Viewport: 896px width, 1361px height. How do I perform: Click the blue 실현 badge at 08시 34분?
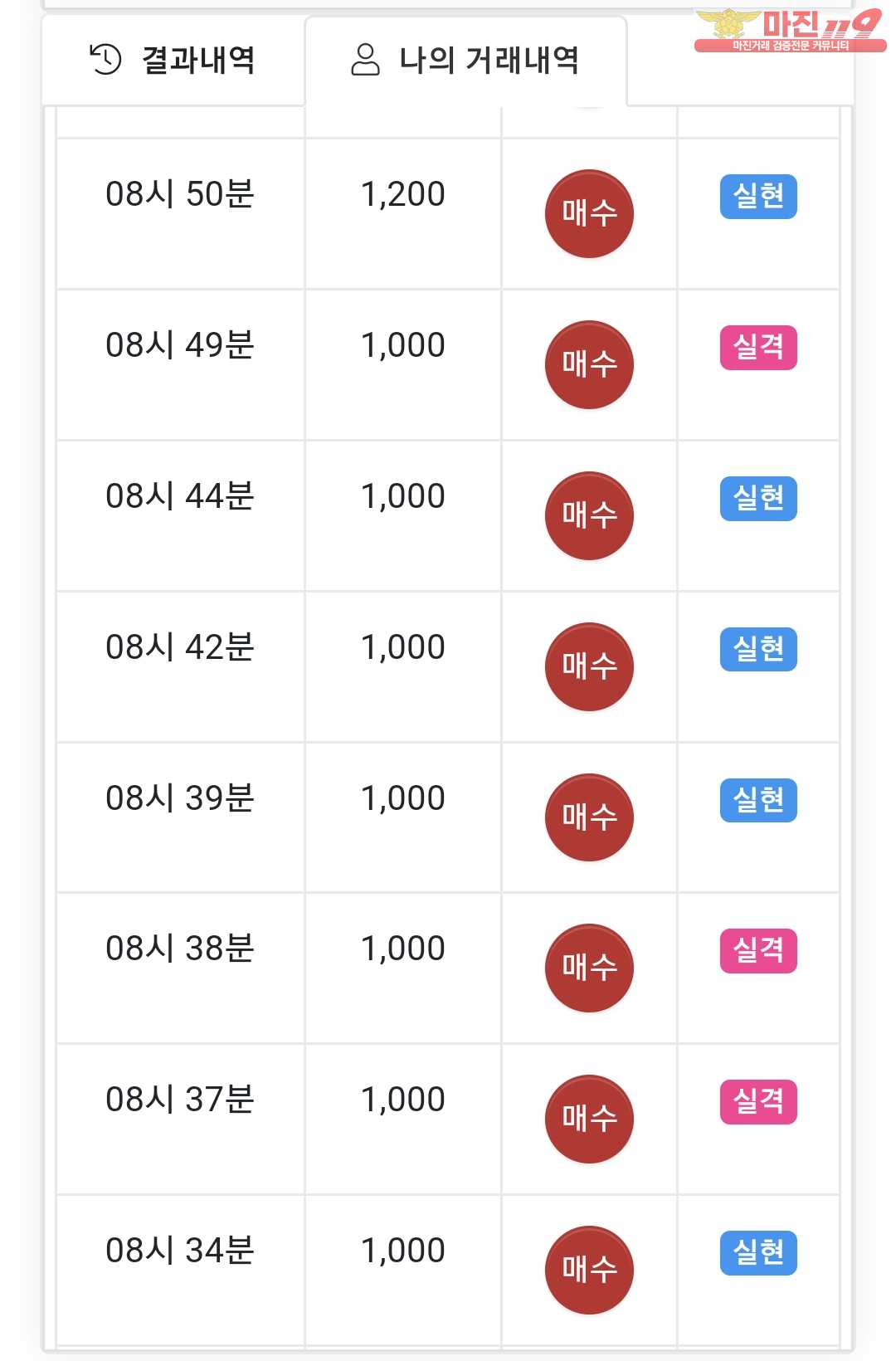(758, 1253)
